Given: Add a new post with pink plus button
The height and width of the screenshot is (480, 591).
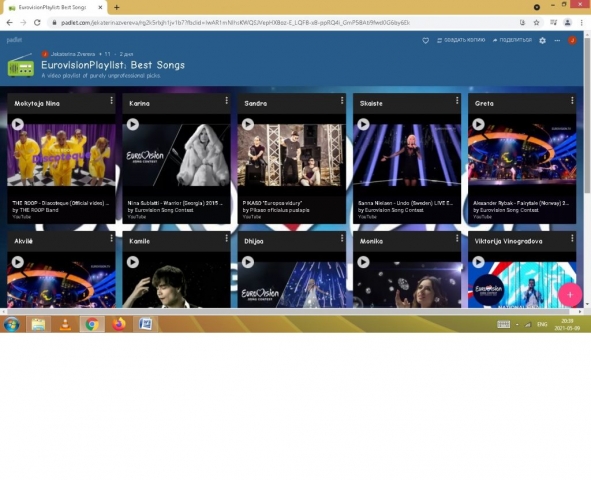Looking at the screenshot, I should coord(570,295).
